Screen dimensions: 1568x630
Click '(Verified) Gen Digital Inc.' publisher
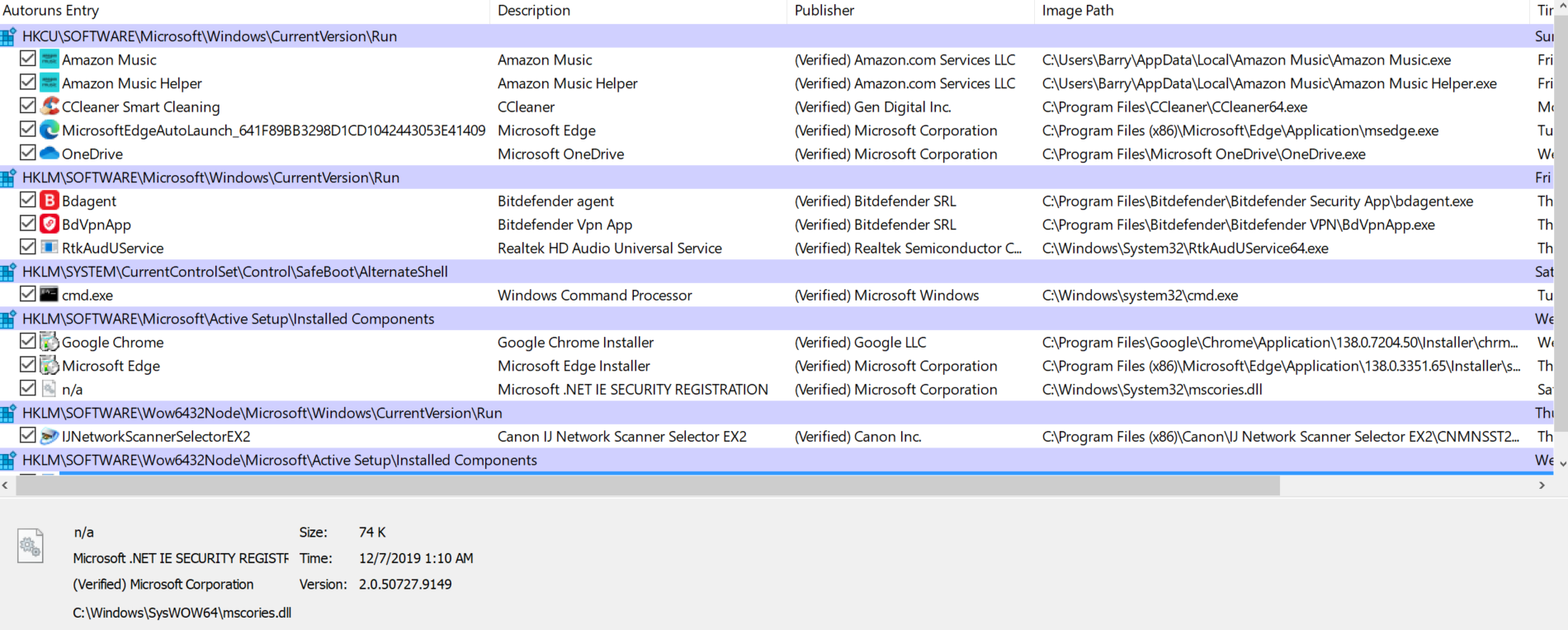(872, 107)
